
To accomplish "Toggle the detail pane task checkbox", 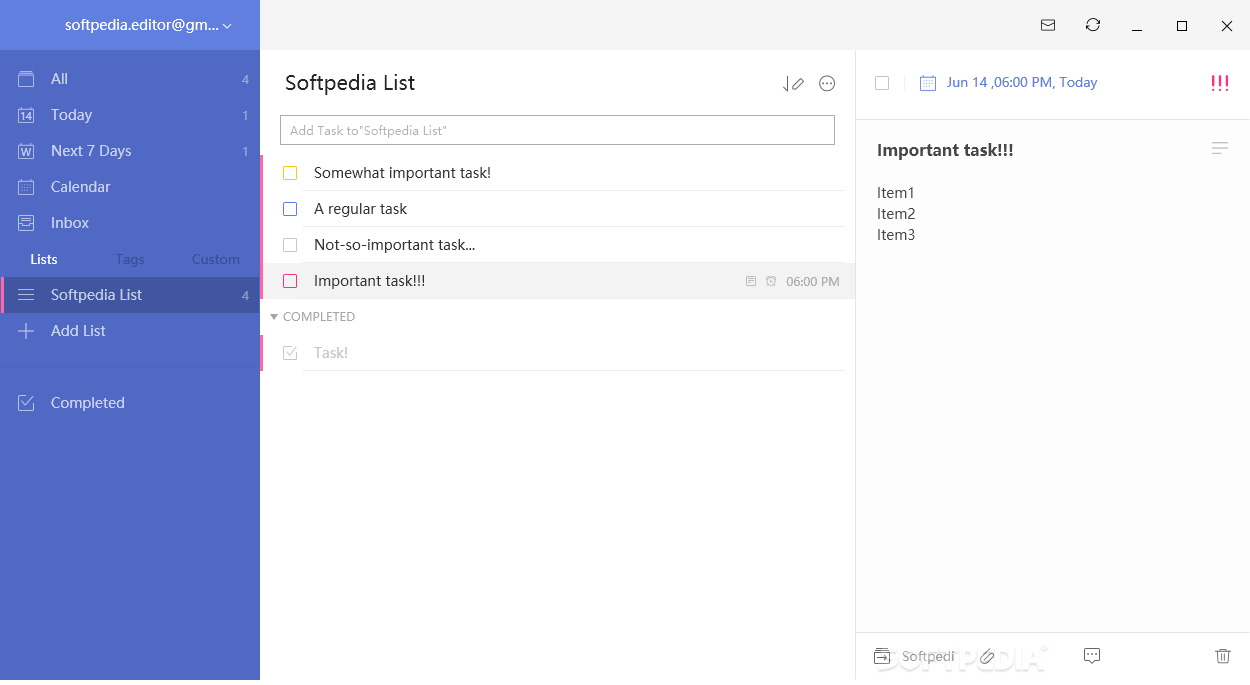I will [882, 83].
